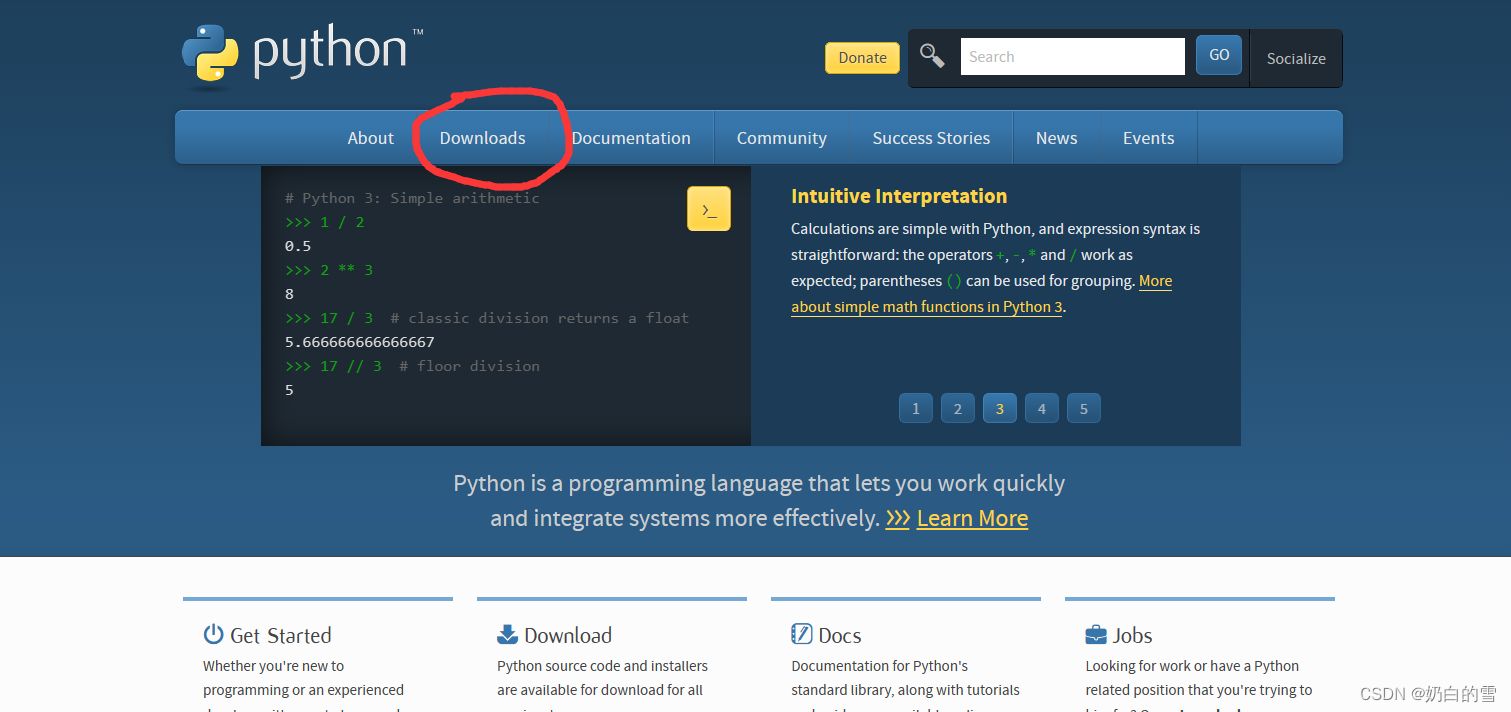The height and width of the screenshot is (712, 1511).
Task: Click the triple chevron before Learn More
Action: 898,519
